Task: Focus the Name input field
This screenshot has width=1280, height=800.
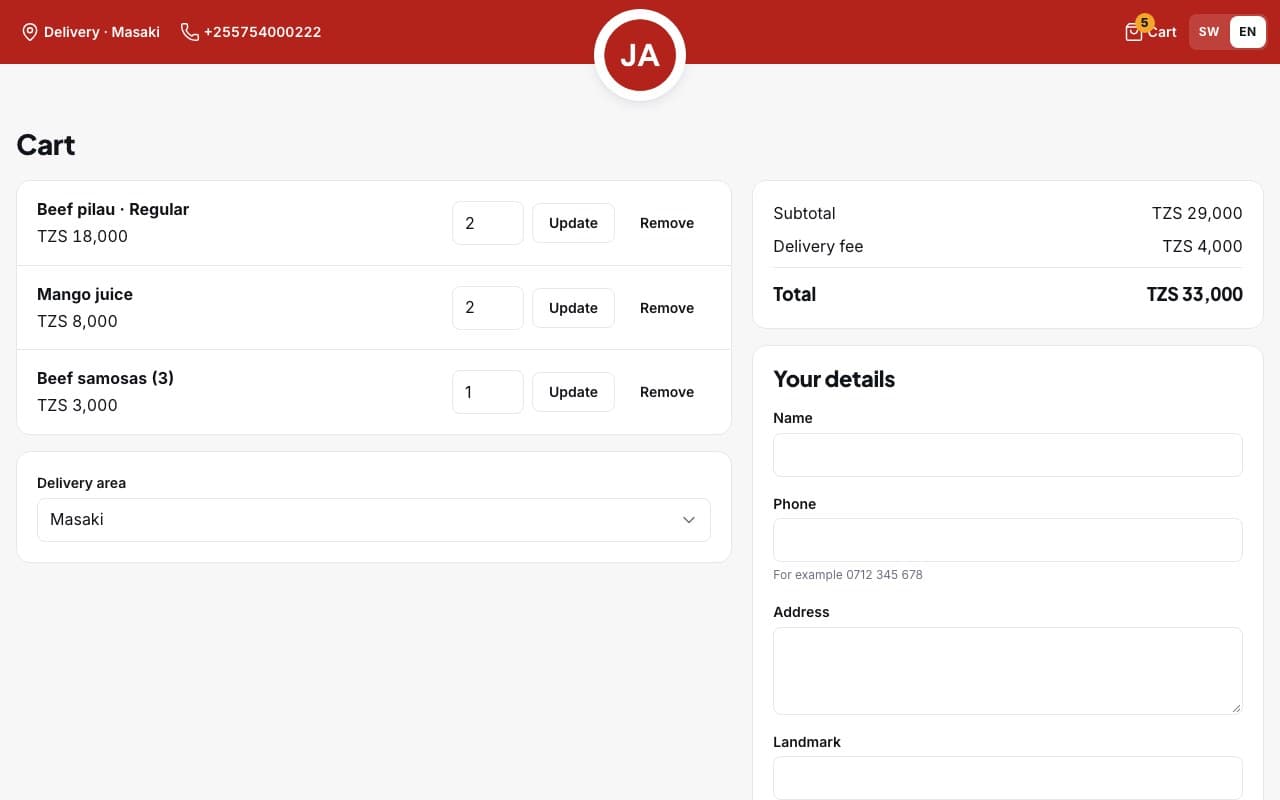Action: click(x=1008, y=455)
